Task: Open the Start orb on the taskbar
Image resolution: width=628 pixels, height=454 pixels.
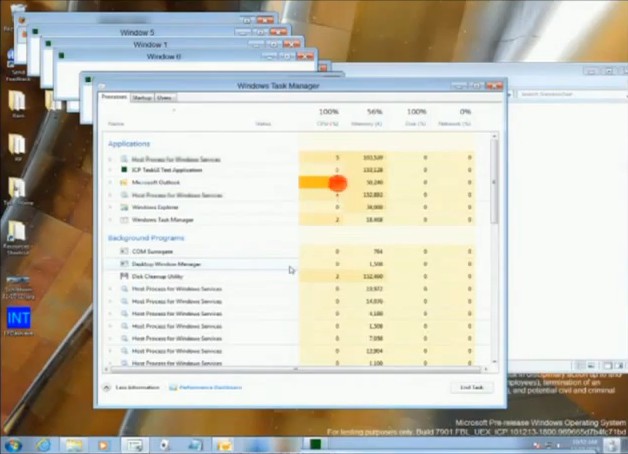Action: point(12,445)
